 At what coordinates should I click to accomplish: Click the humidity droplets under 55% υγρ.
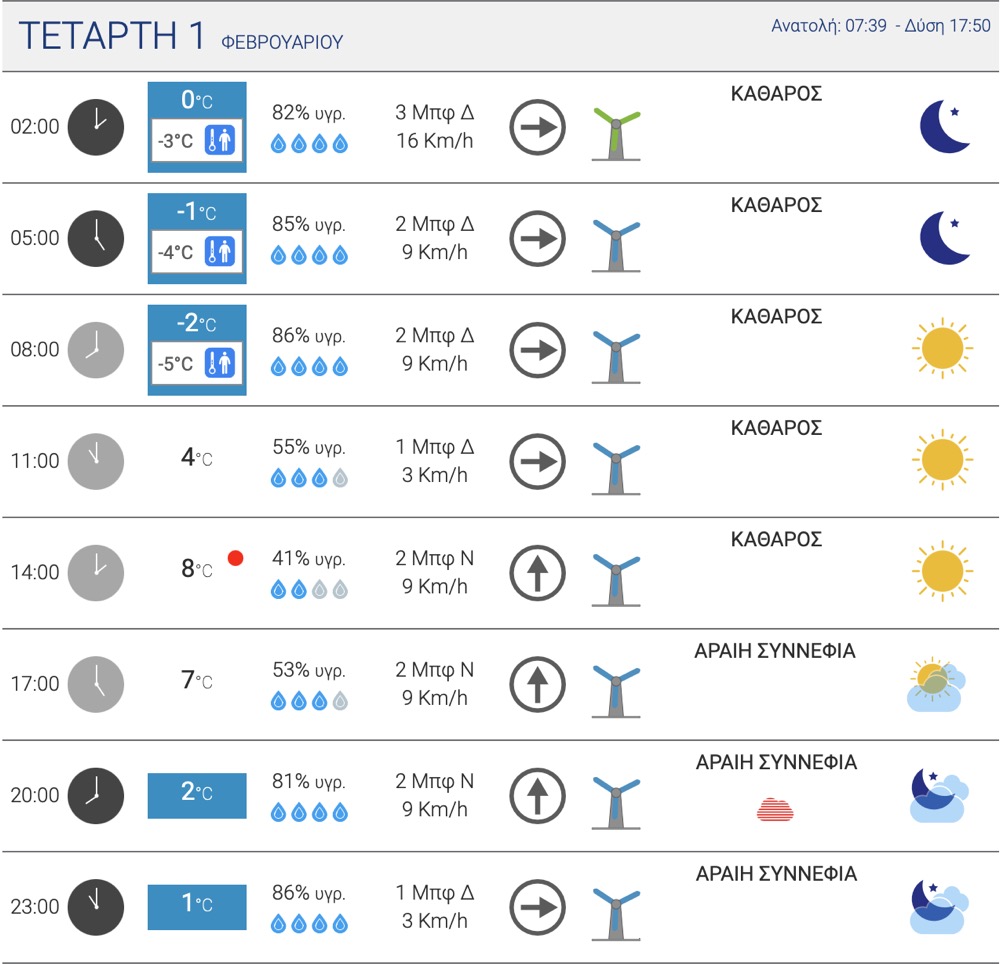click(309, 478)
